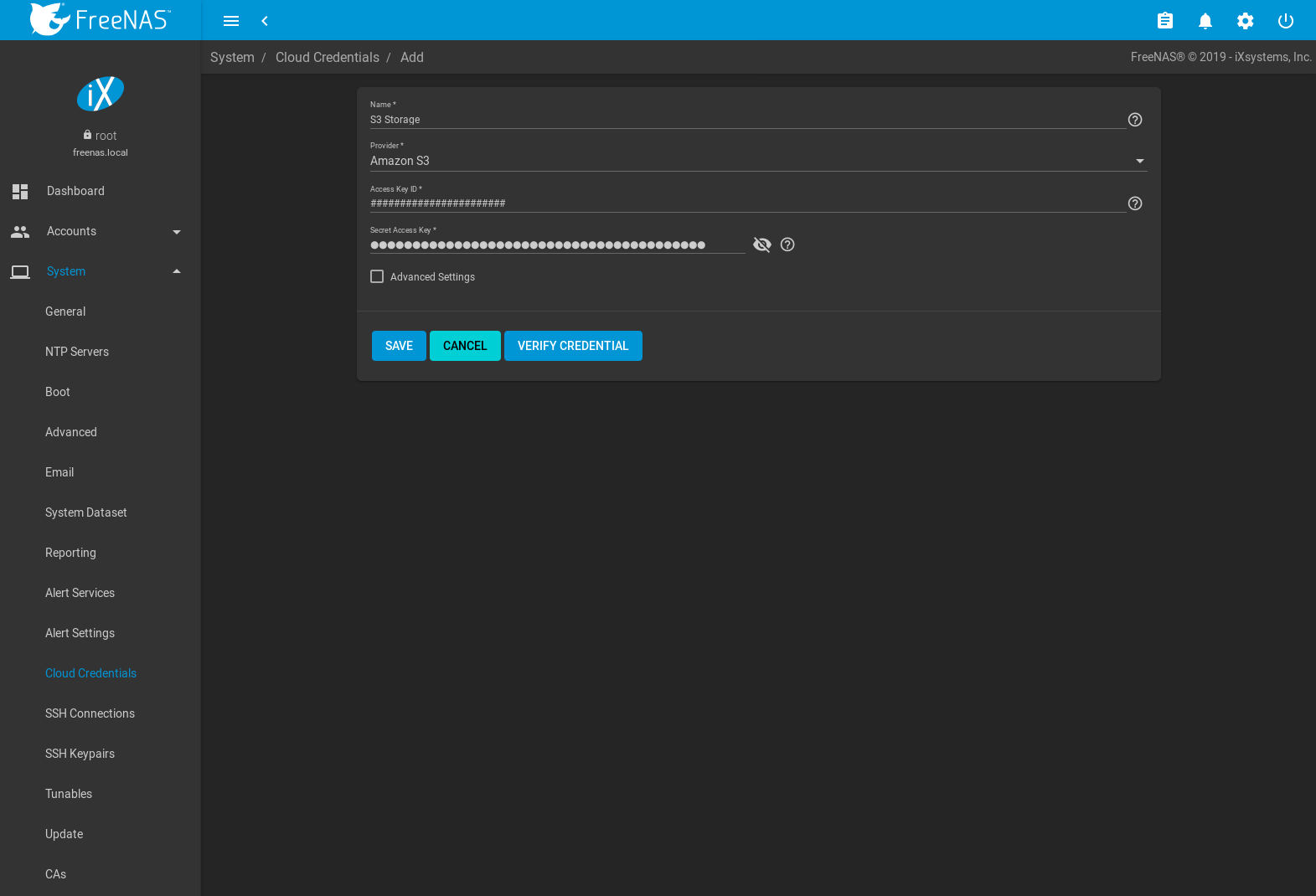Click the power button icon
Viewport: 1316px width, 896px height.
click(x=1286, y=21)
